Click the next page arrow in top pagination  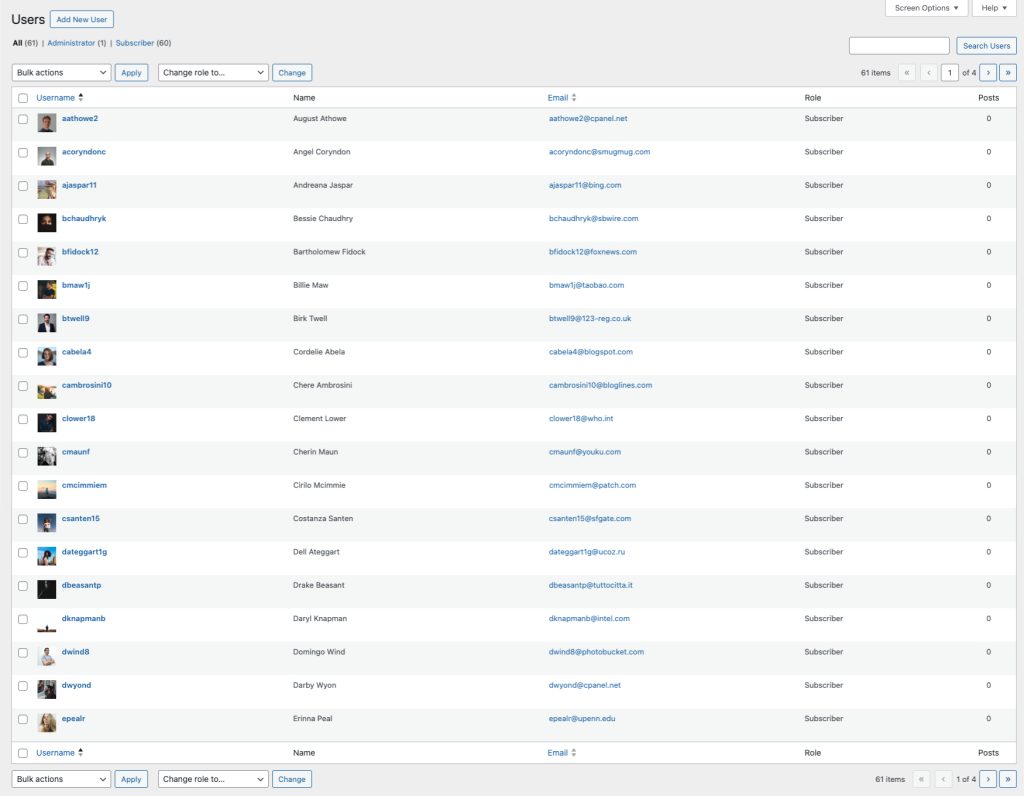(988, 72)
